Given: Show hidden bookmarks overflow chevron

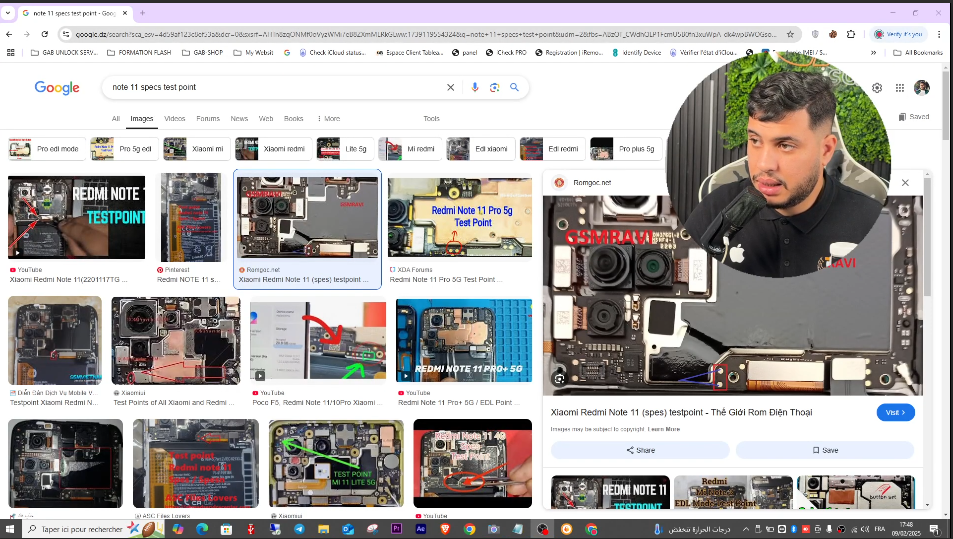Looking at the screenshot, I should [873, 53].
